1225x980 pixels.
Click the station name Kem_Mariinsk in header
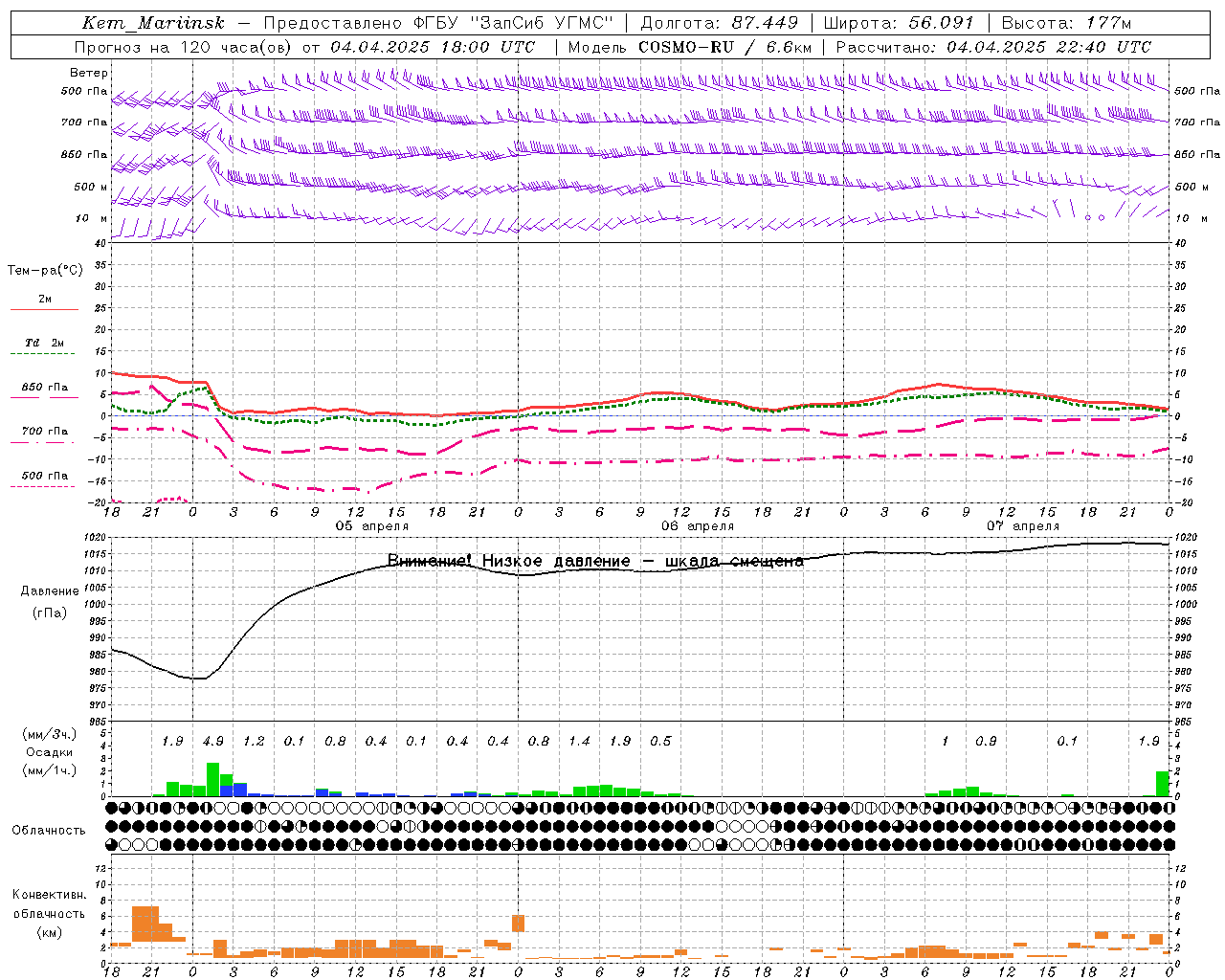coord(153,23)
